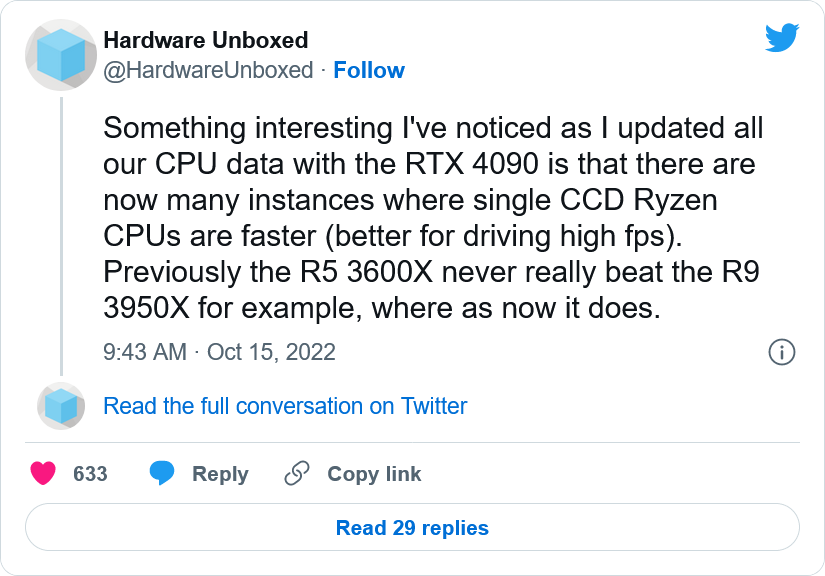Click the Copy link text

click(374, 474)
